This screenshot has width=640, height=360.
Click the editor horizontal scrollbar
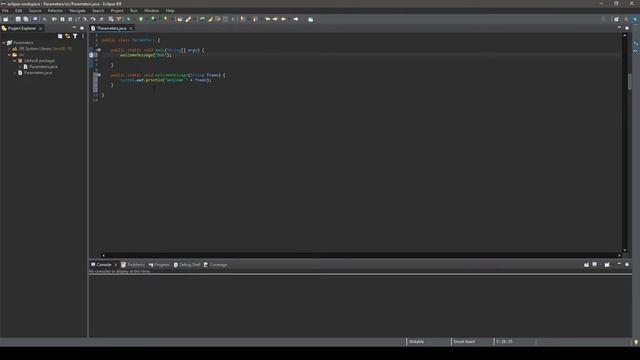point(361,255)
